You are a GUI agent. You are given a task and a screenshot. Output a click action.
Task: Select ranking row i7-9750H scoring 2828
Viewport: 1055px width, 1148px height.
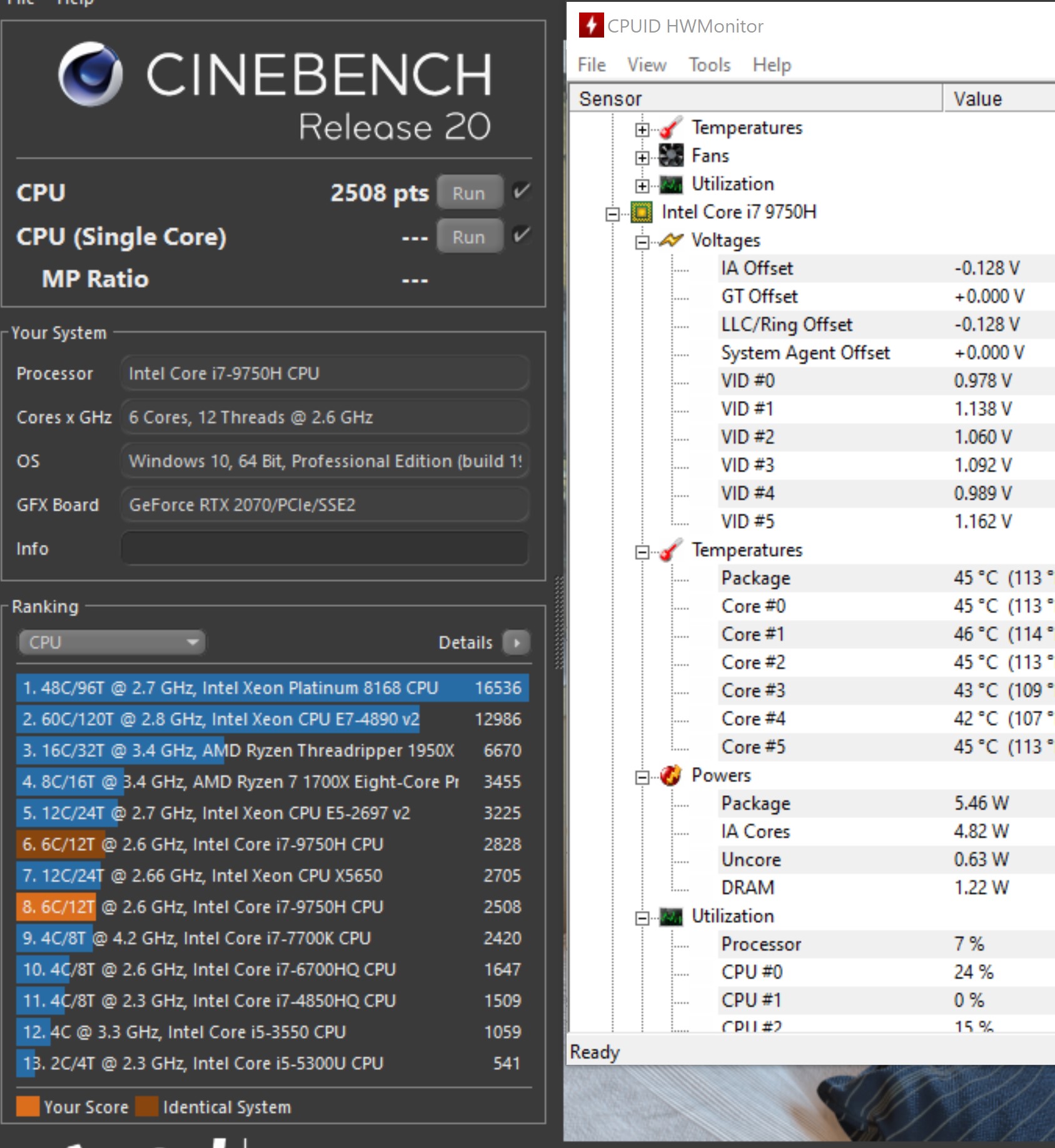pyautogui.click(x=273, y=844)
